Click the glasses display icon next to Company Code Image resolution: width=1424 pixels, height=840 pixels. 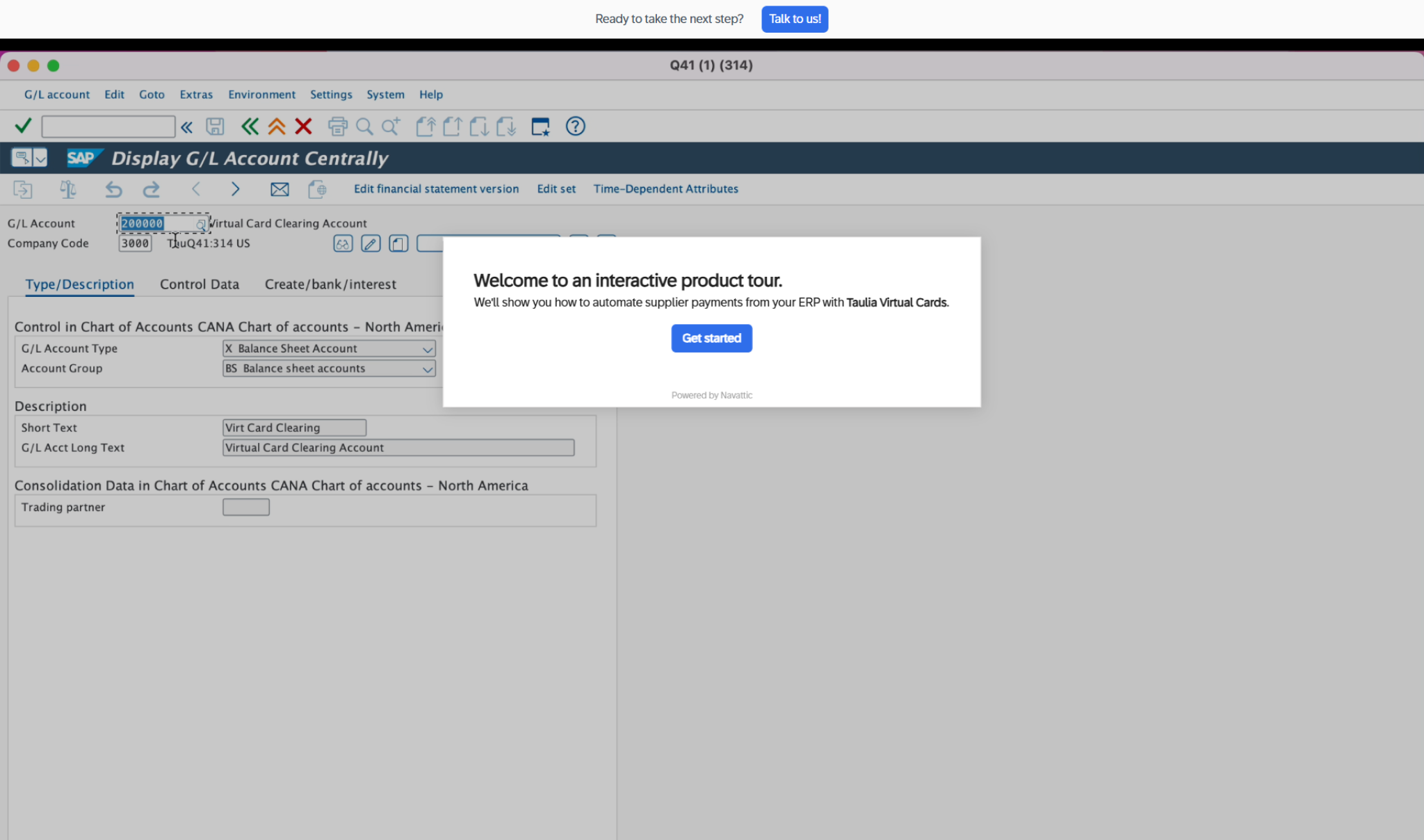(342, 243)
